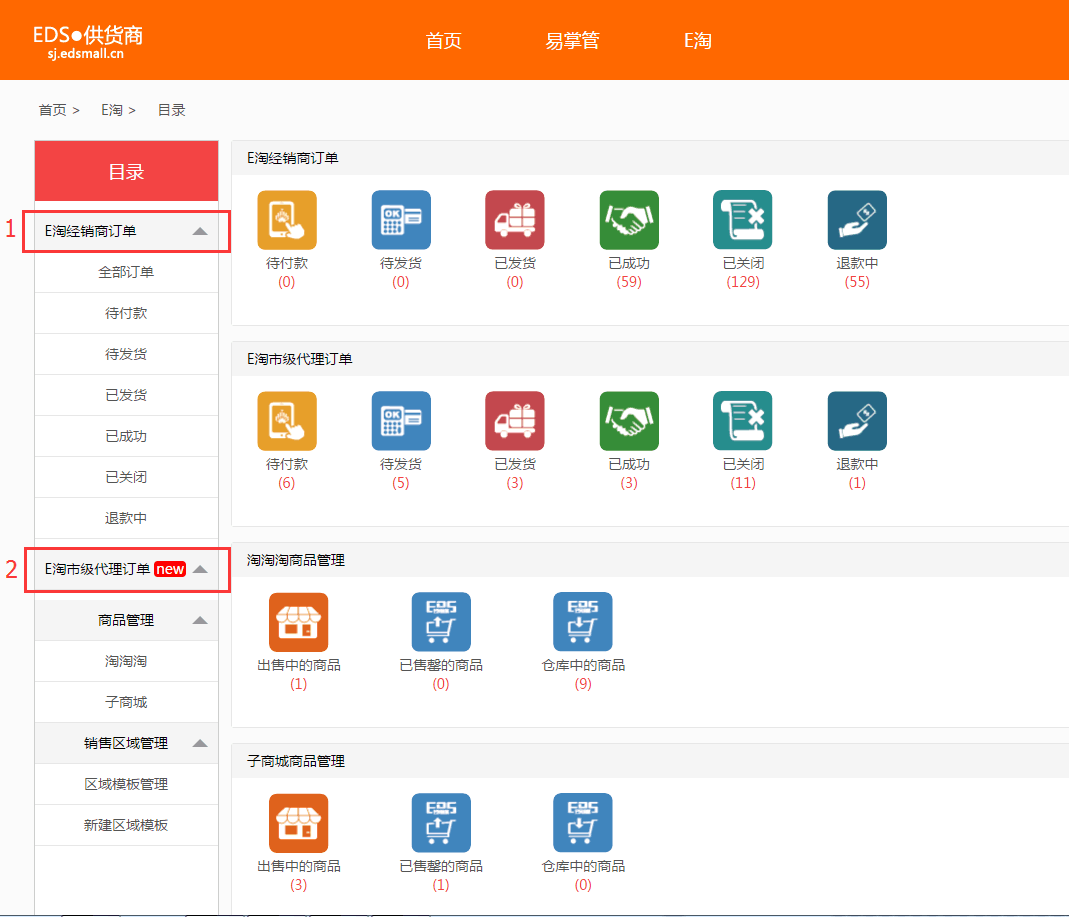Select 待付款 in the sidebar menu
The height and width of the screenshot is (917, 1069).
(x=126, y=313)
